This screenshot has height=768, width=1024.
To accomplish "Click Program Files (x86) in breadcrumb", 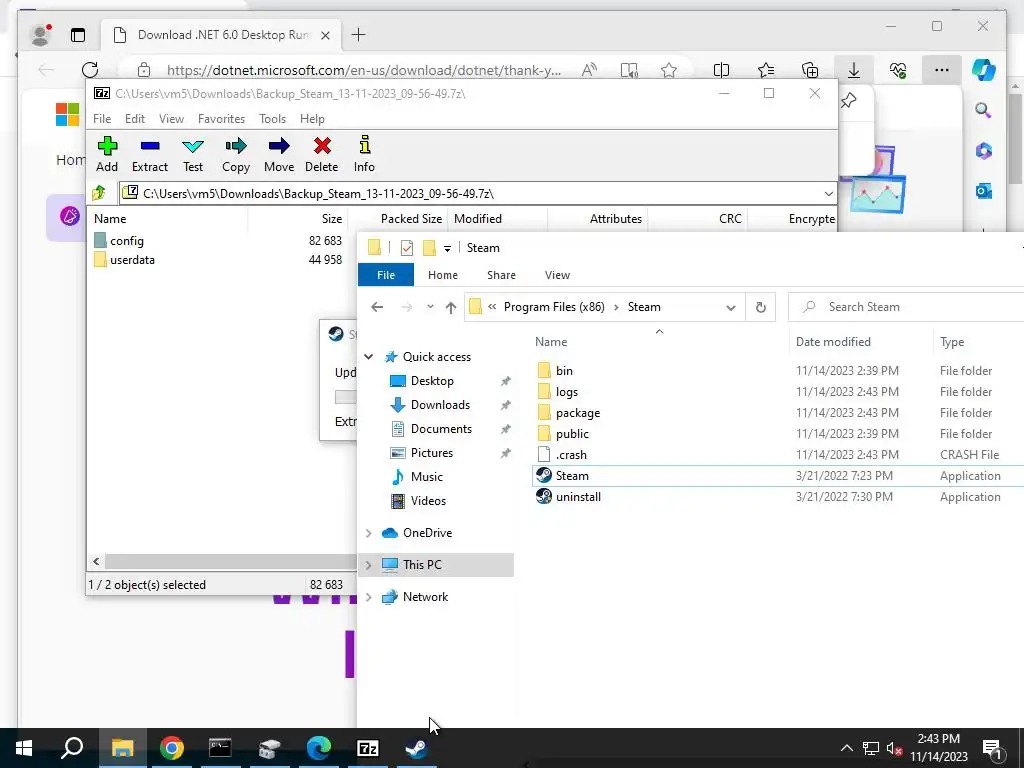I will 554,307.
